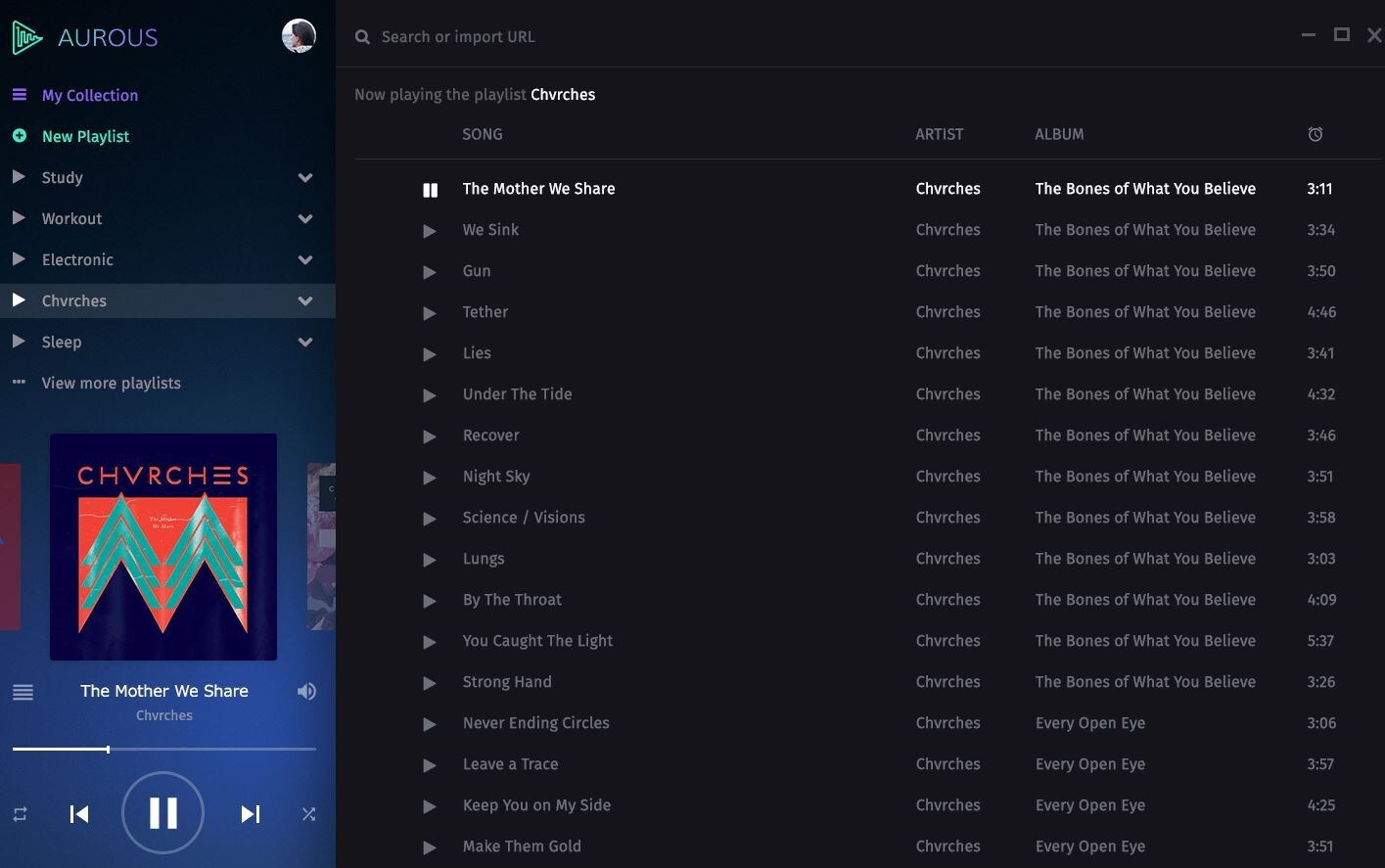Click the volume speaker icon
Screen dimensions: 1385x868
(306, 692)
